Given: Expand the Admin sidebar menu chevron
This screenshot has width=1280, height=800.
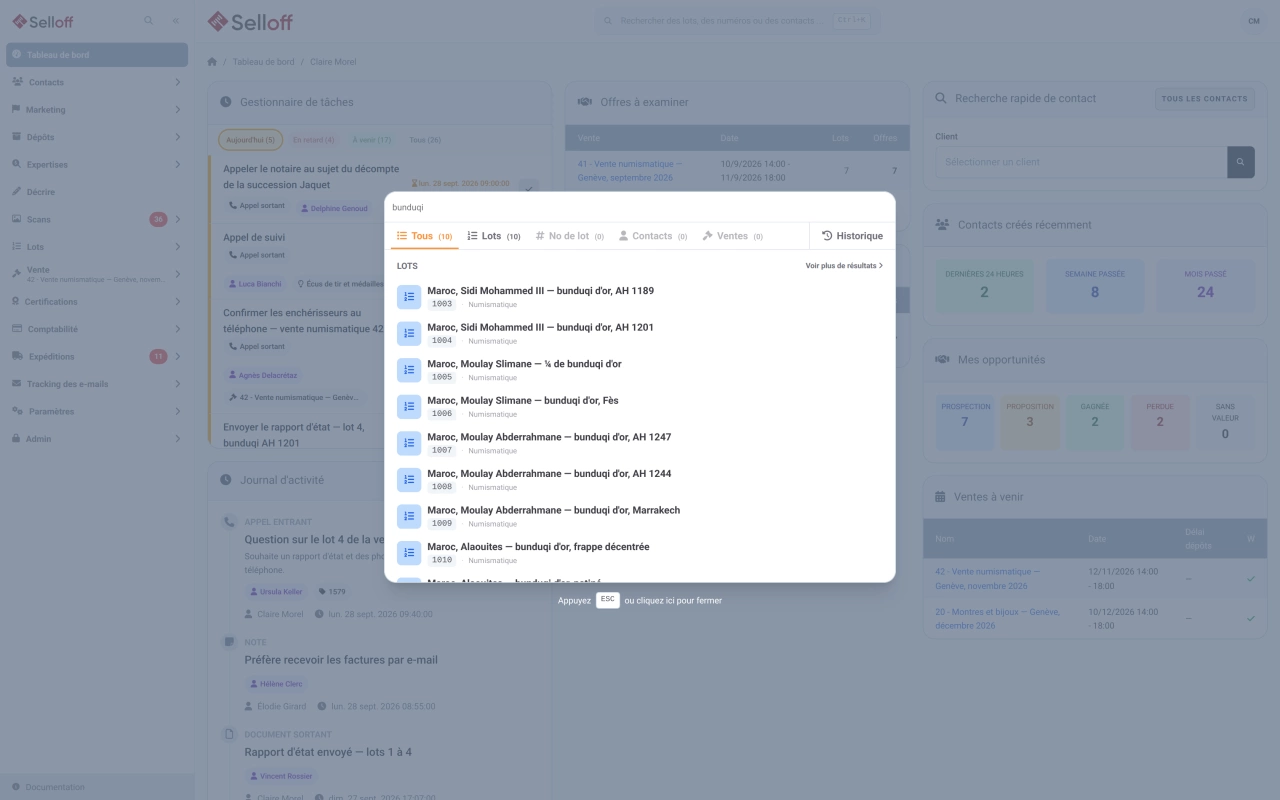Looking at the screenshot, I should coord(177,438).
